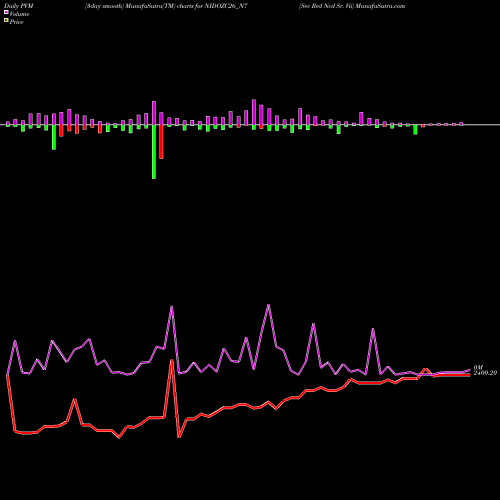Click the tallest green bar in bar chart
The height and width of the screenshot is (500, 500).
154,152
